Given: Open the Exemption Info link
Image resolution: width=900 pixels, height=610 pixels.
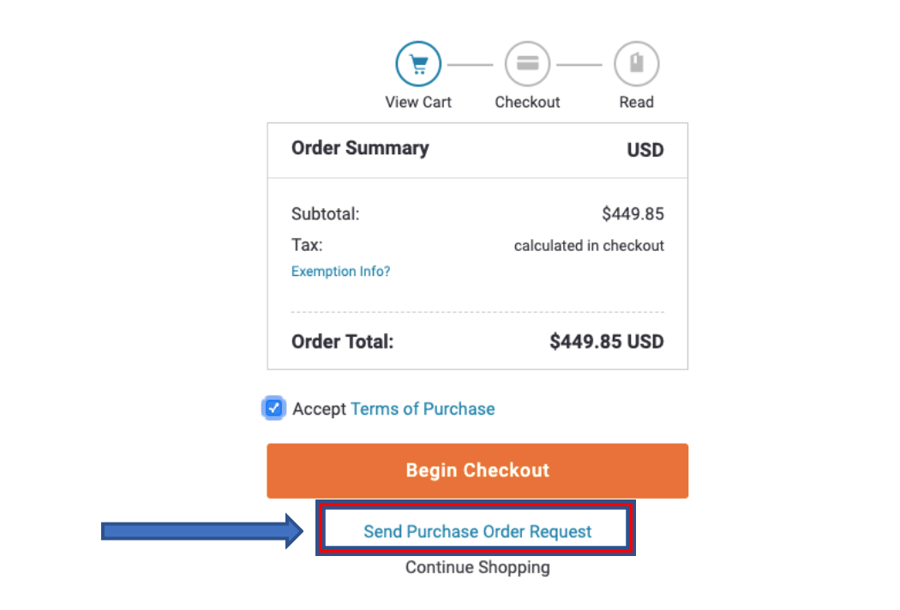Looking at the screenshot, I should 341,271.
